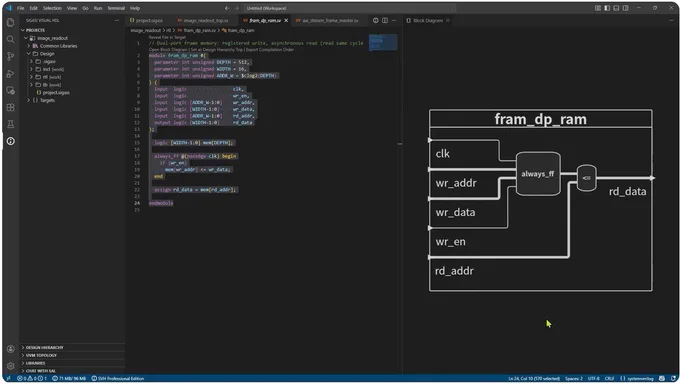Open the Edit menu

(34, 8)
